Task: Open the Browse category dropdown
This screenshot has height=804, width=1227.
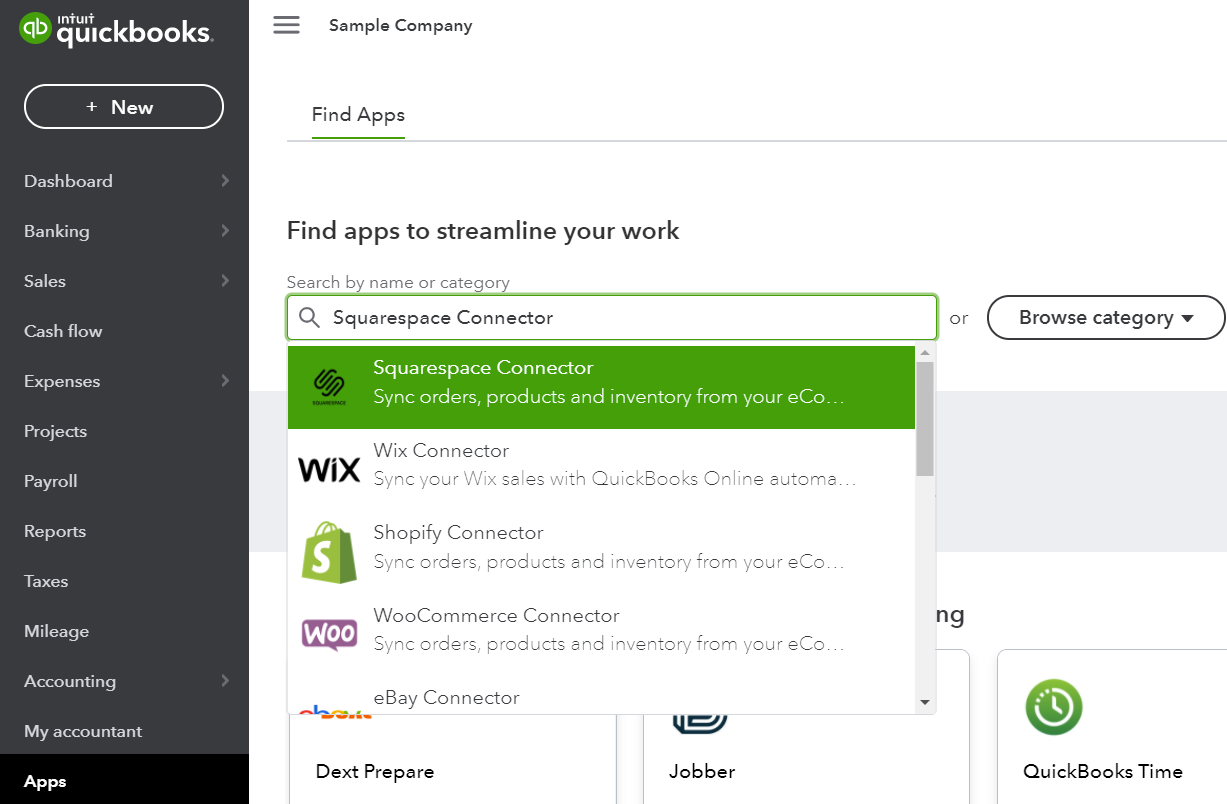Action: tap(1106, 318)
